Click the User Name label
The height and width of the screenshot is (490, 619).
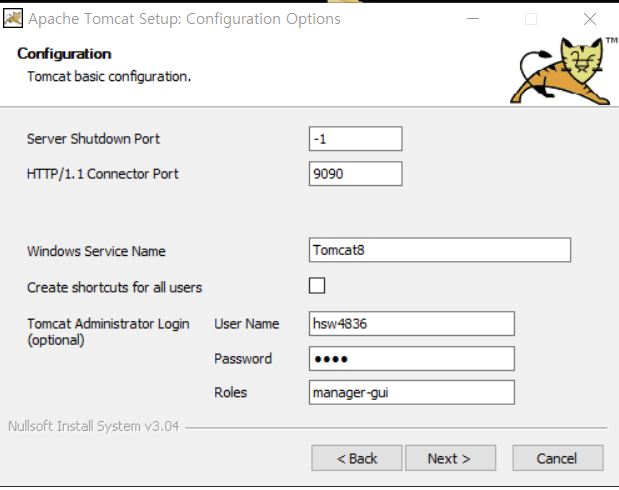click(247, 324)
